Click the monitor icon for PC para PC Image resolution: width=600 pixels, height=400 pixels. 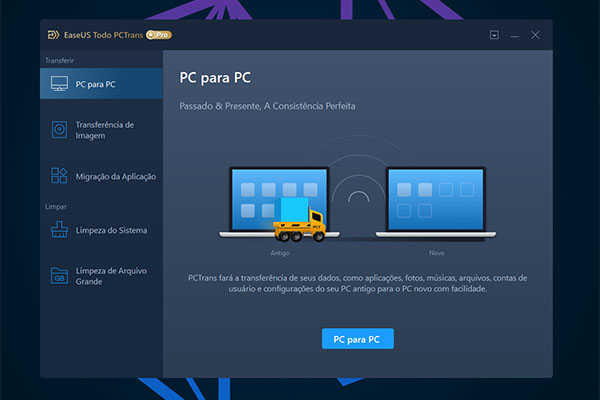[x=59, y=83]
